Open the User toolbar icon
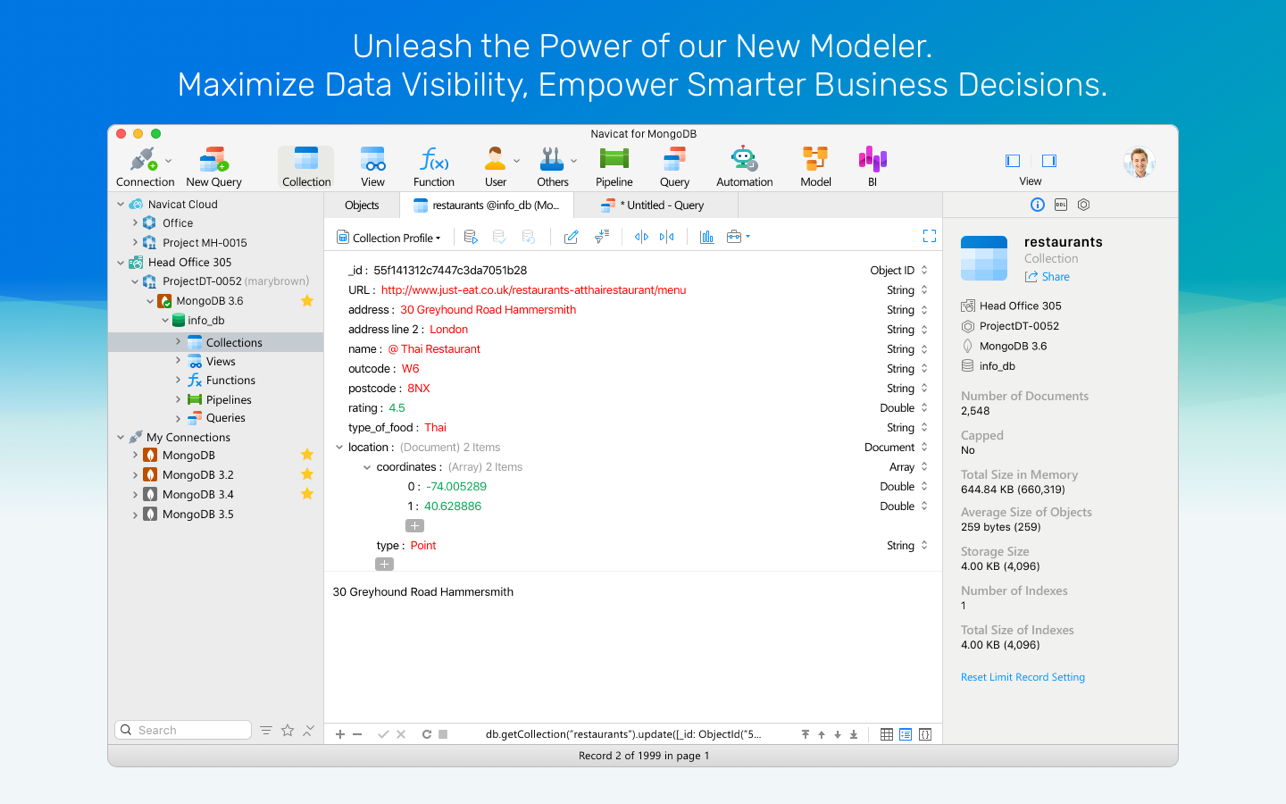Image resolution: width=1286 pixels, height=804 pixels. click(x=496, y=167)
